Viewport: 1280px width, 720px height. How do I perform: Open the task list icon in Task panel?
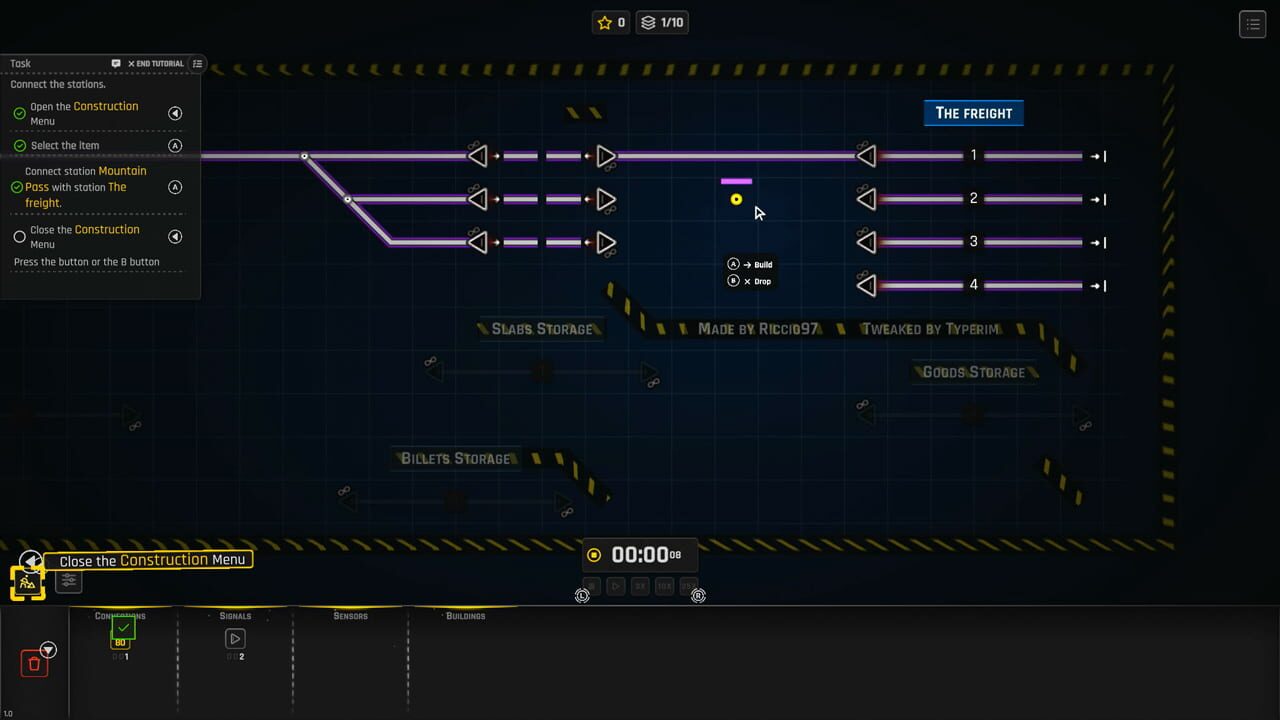click(197, 63)
